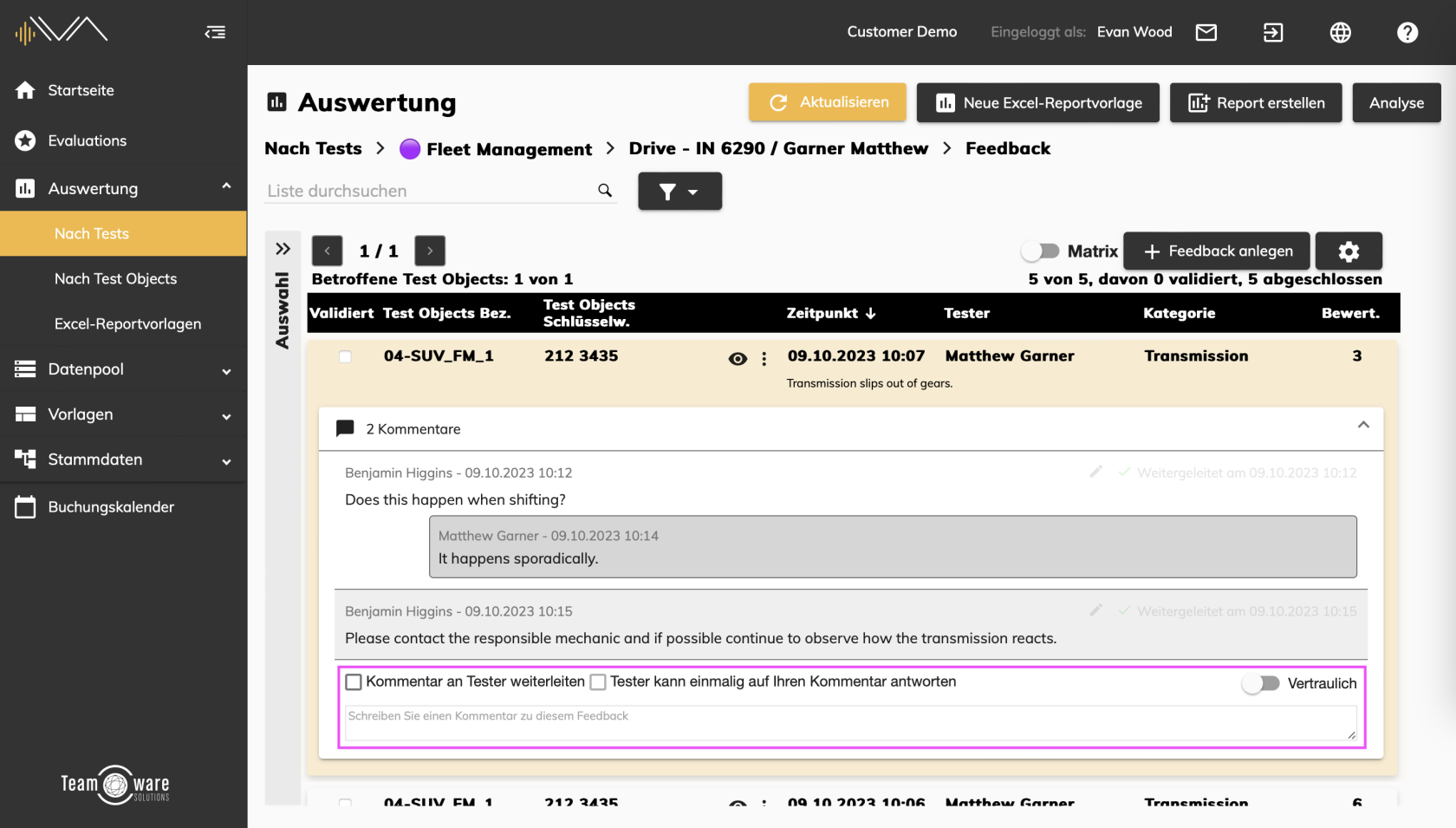Screen dimensions: 1456x828
Task: Expand Stammdaten sidebar section
Action: pos(226,461)
